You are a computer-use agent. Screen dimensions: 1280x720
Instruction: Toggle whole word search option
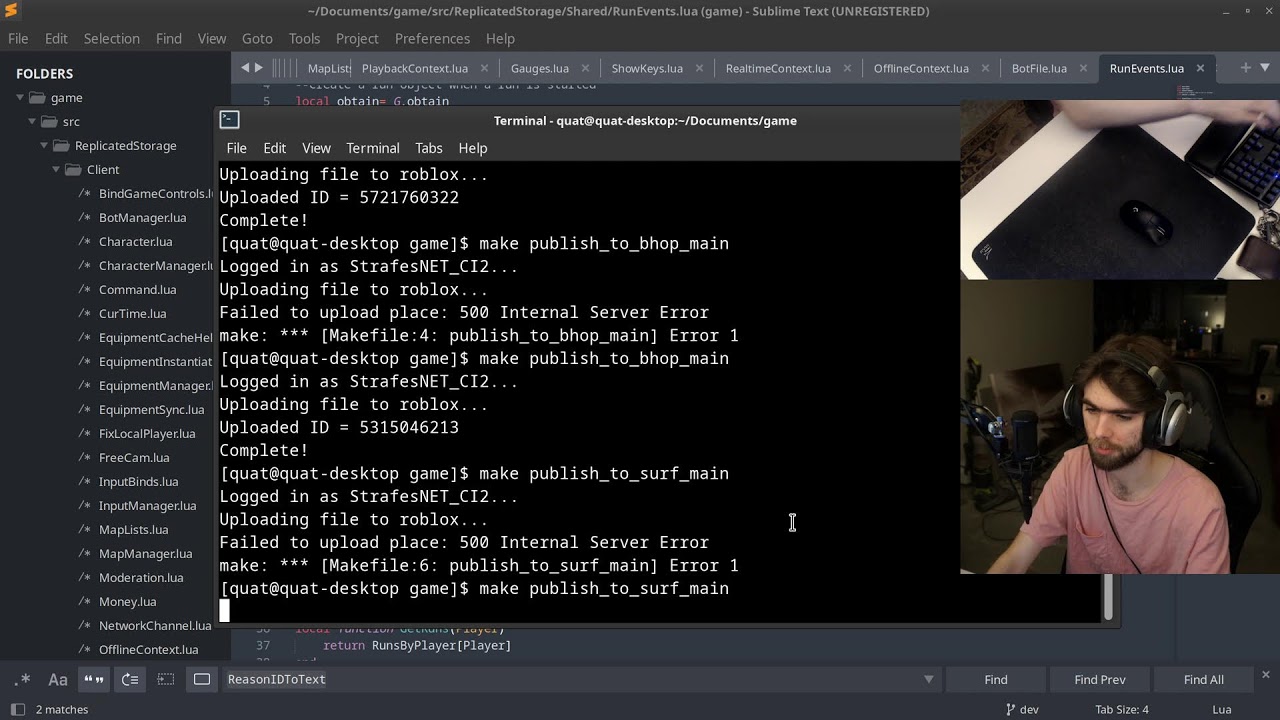pyautogui.click(x=94, y=679)
